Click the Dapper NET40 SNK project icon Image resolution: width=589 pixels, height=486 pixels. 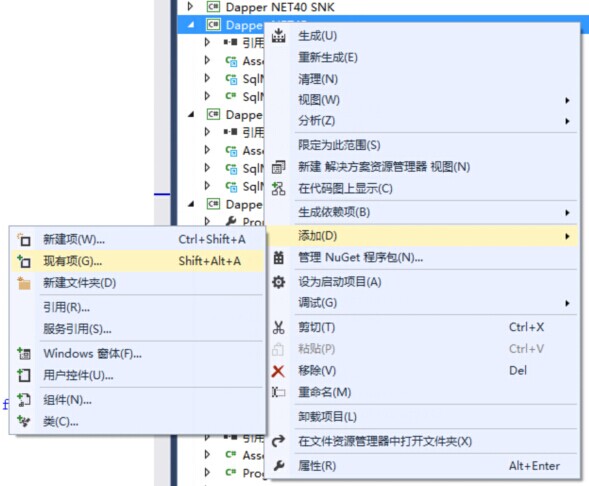(213, 7)
